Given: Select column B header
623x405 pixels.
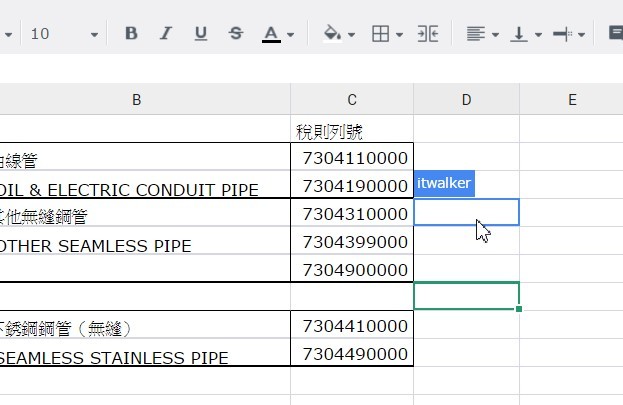Looking at the screenshot, I should [x=145, y=99].
